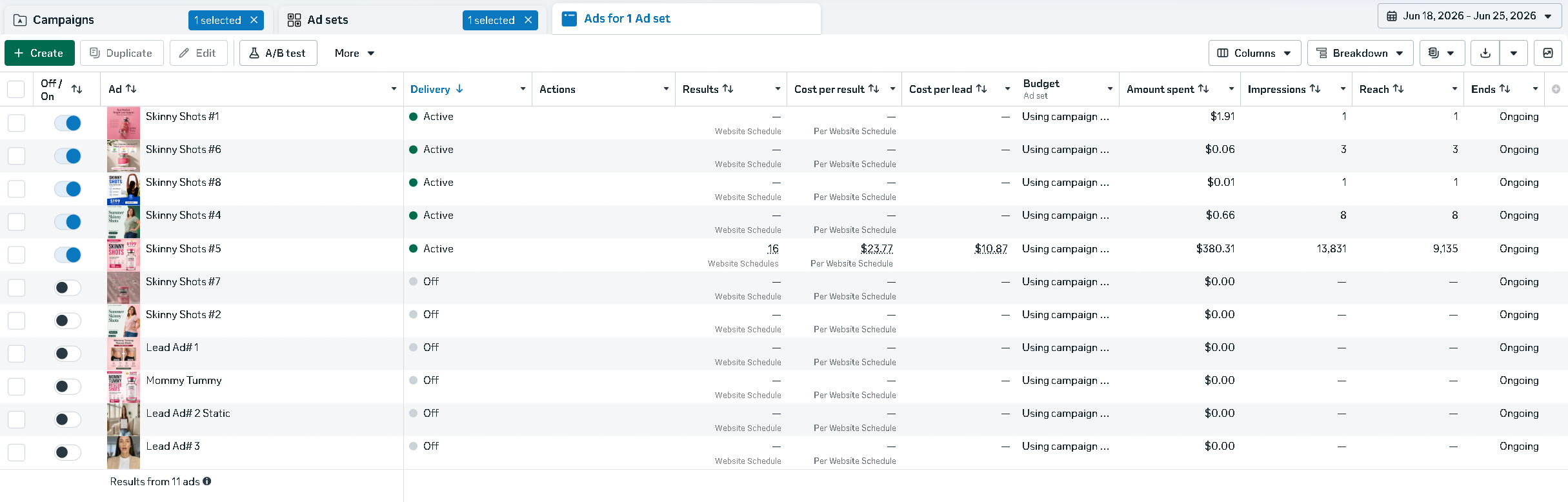1568x502 pixels.
Task: Turn on the Mommy Tummy ad
Action: click(x=68, y=387)
